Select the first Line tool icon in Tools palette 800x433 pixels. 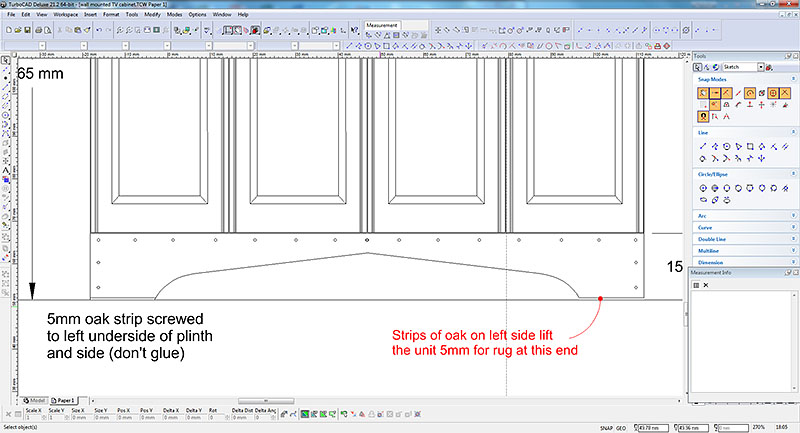703,145
